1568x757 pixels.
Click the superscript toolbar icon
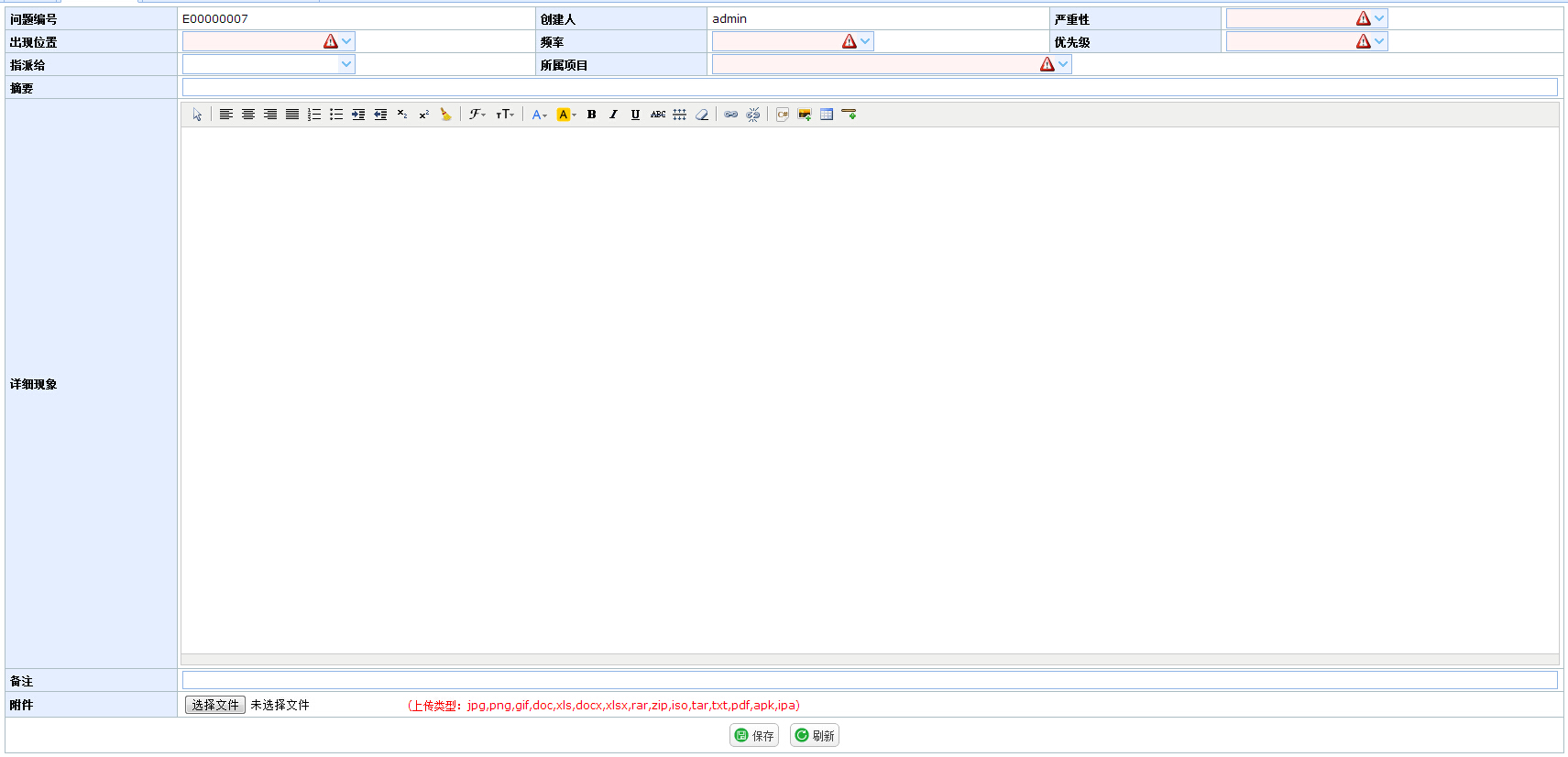(424, 115)
